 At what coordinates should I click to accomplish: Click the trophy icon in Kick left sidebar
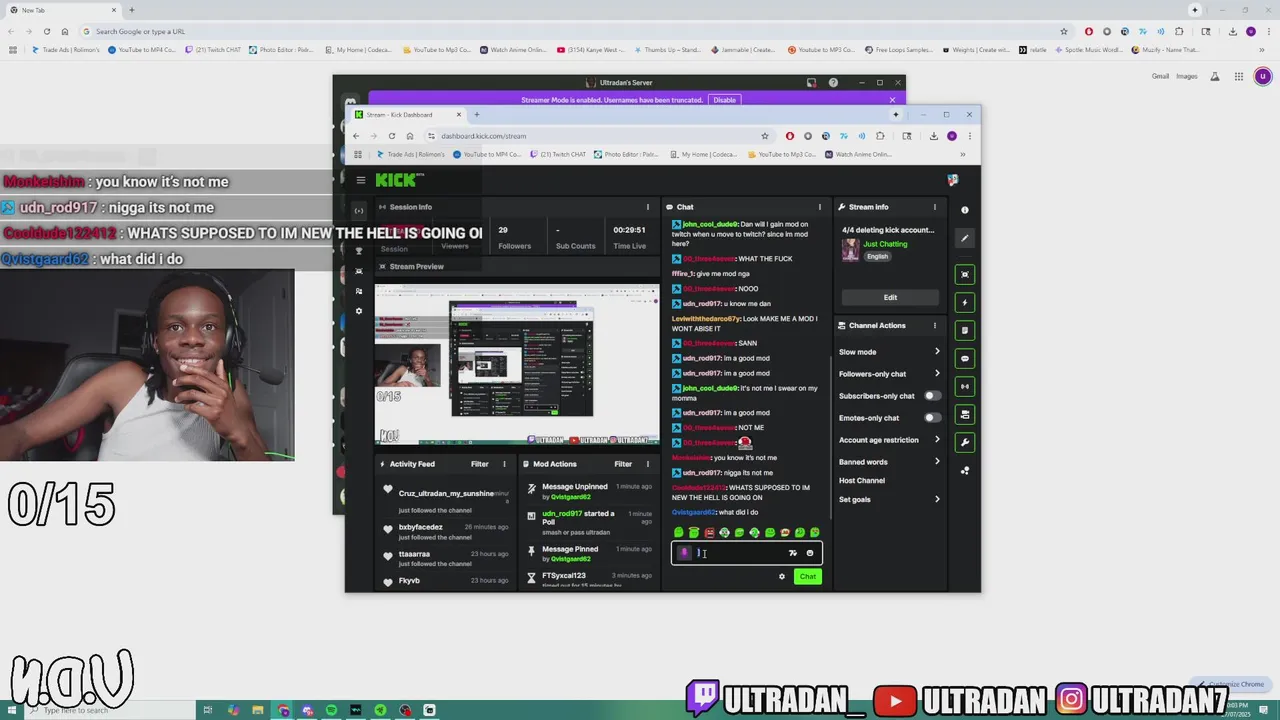tap(359, 251)
